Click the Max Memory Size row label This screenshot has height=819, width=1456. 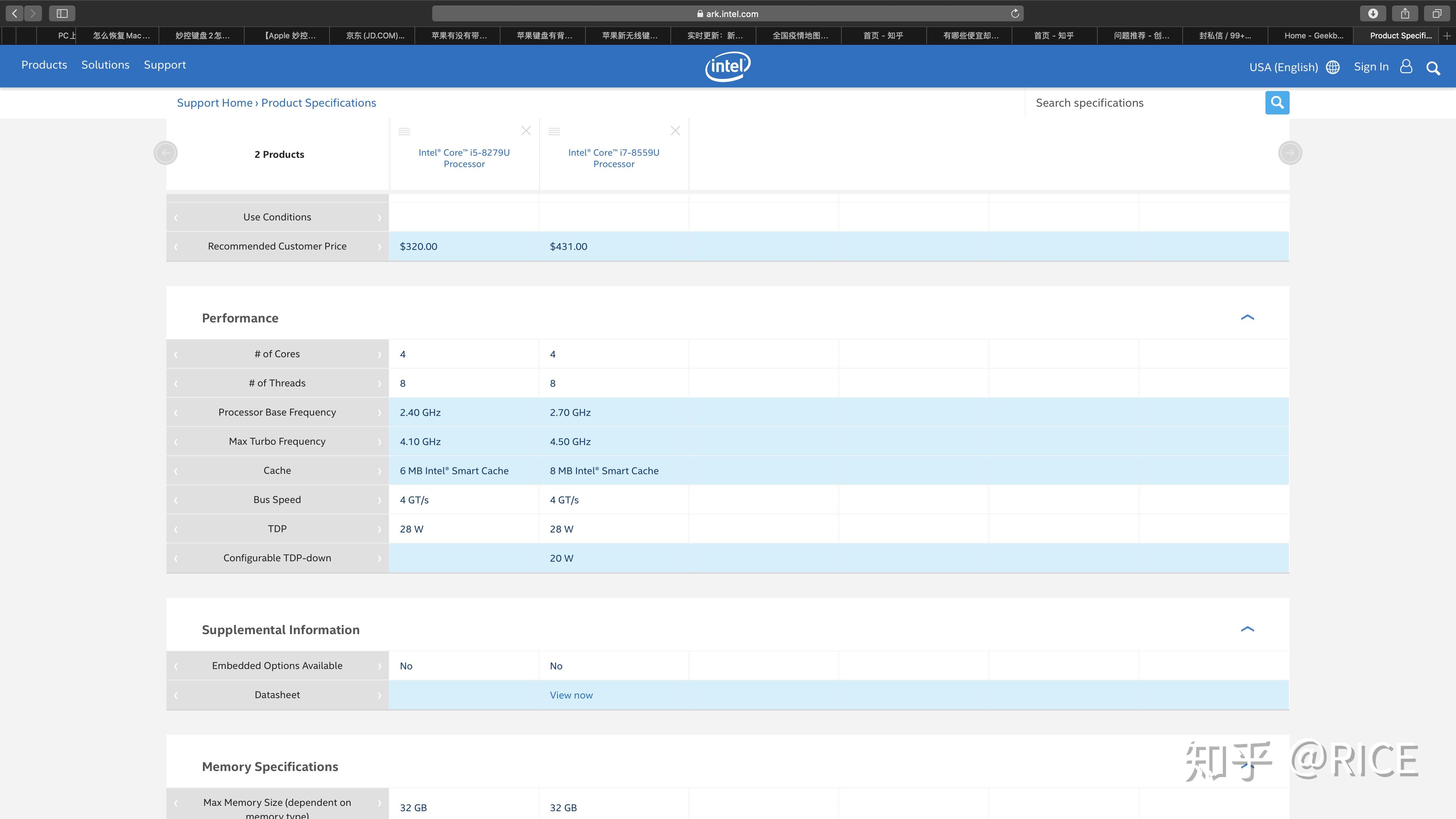[277, 808]
